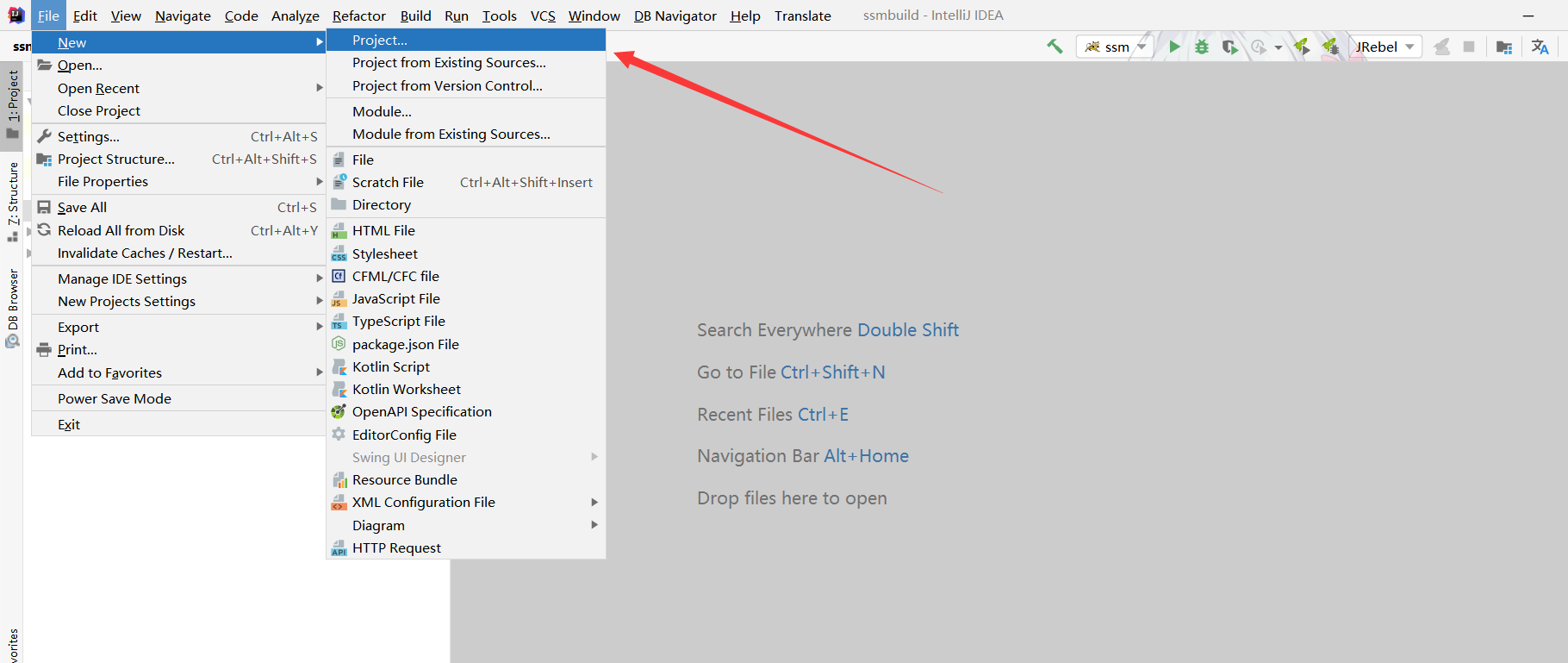The height and width of the screenshot is (663, 1568).
Task: Click Reload All from Disk
Action: coord(178,230)
